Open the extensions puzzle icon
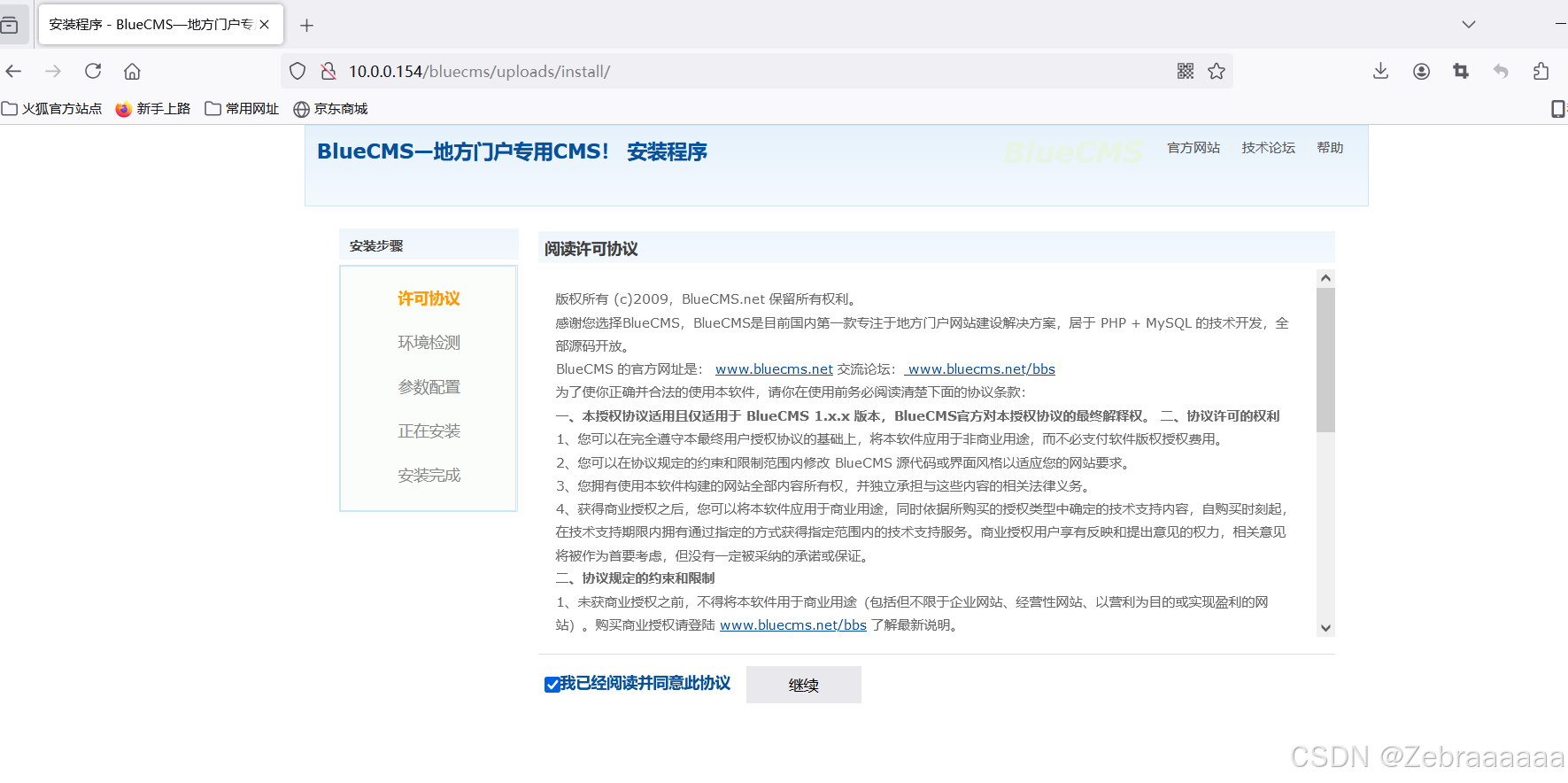Viewport: 1568px width, 783px height. coord(1541,71)
